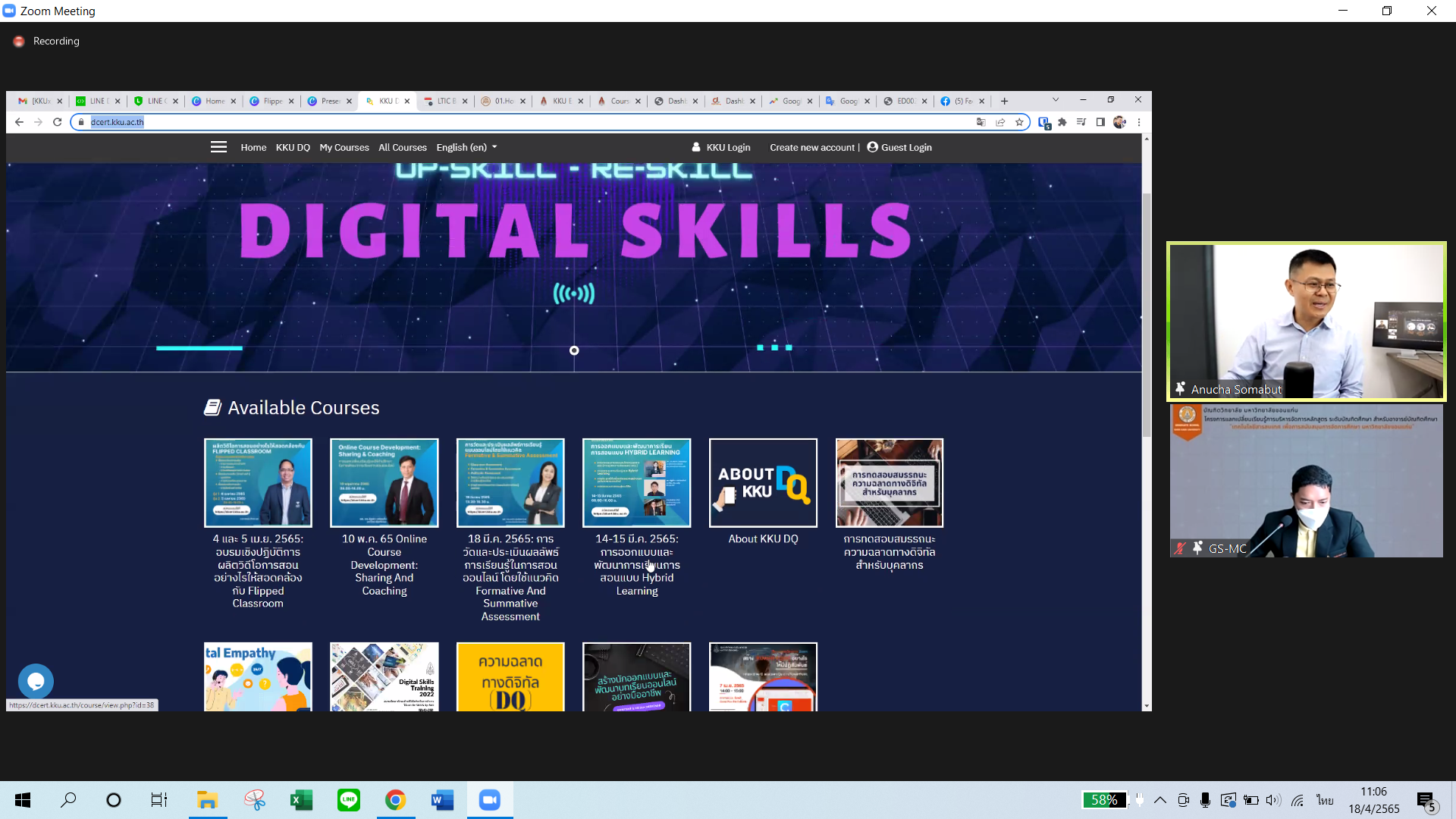Open the chat bubble widget
Image resolution: width=1456 pixels, height=819 pixels.
tap(36, 681)
